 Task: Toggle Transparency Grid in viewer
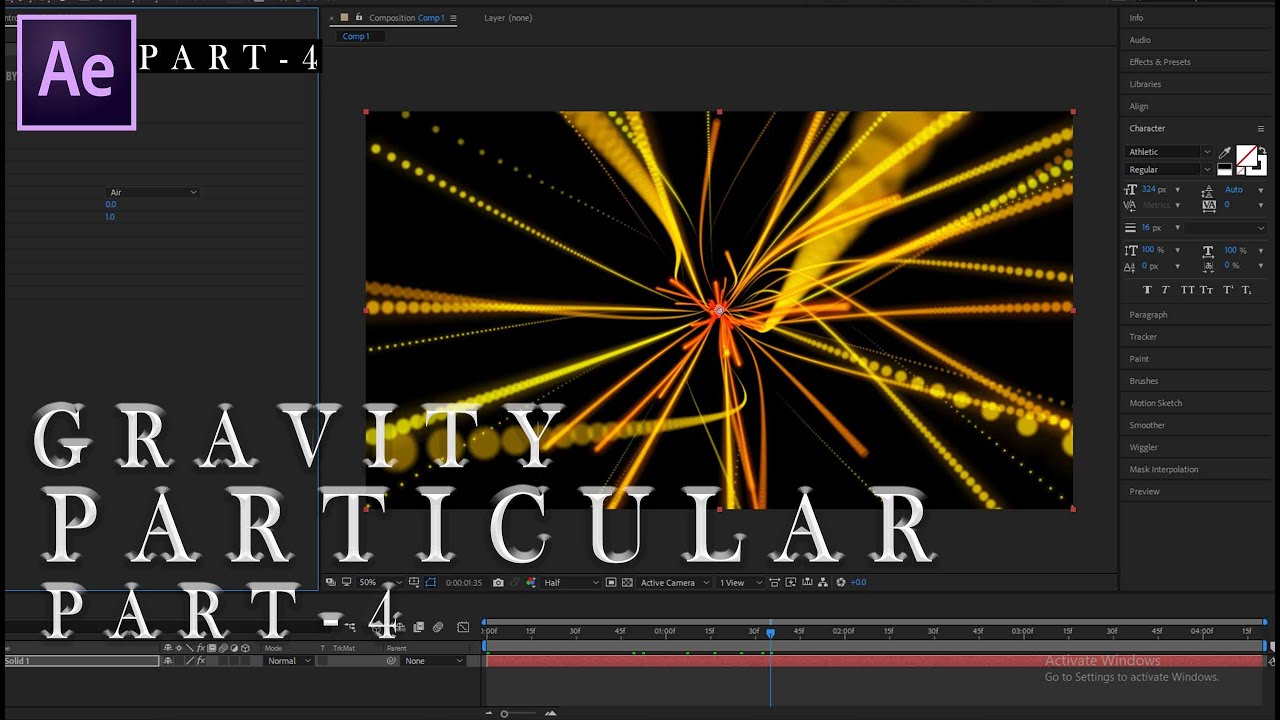pyautogui.click(x=627, y=582)
